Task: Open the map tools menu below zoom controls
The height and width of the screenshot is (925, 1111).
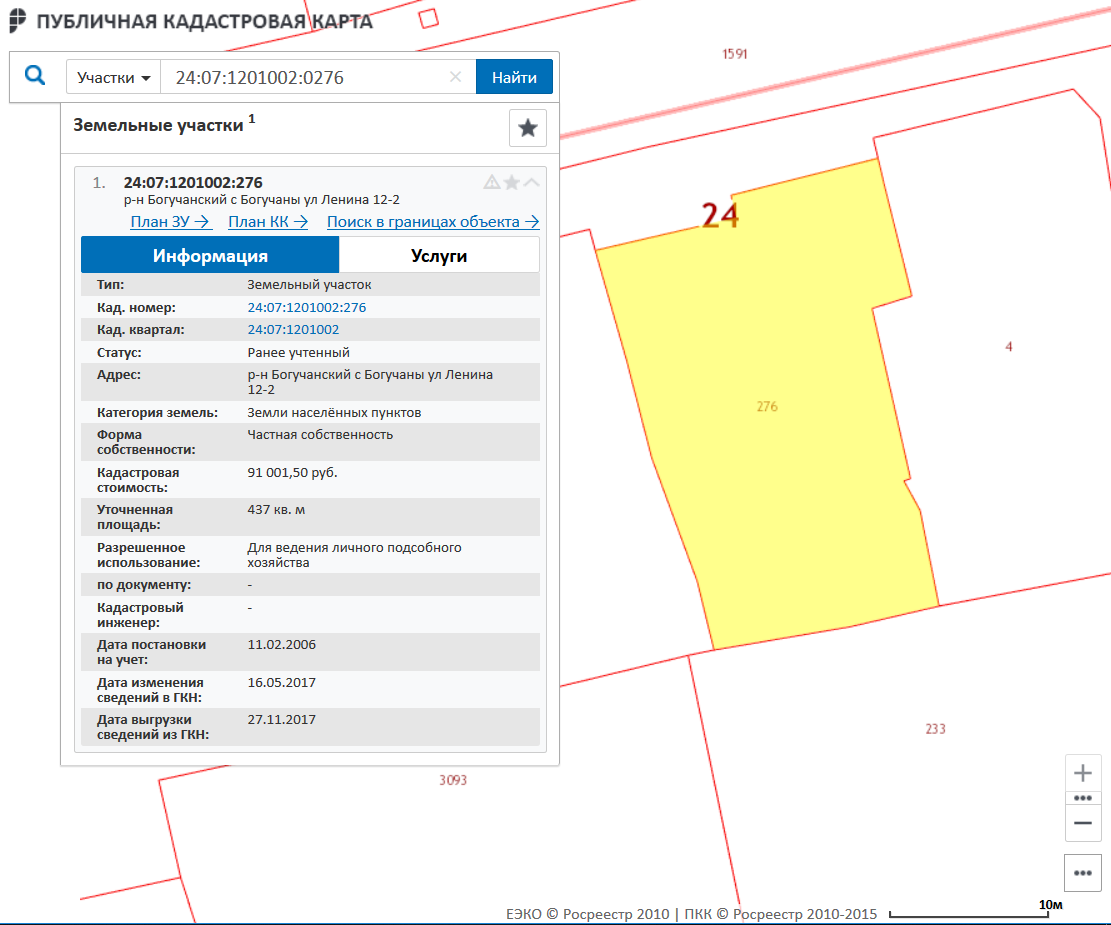Action: pyautogui.click(x=1082, y=872)
